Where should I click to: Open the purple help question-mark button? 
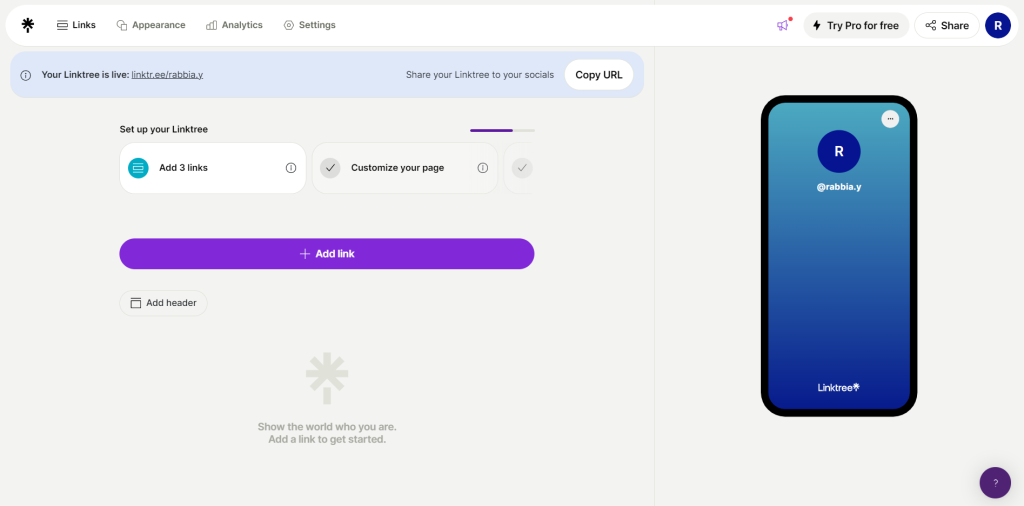pyautogui.click(x=995, y=482)
